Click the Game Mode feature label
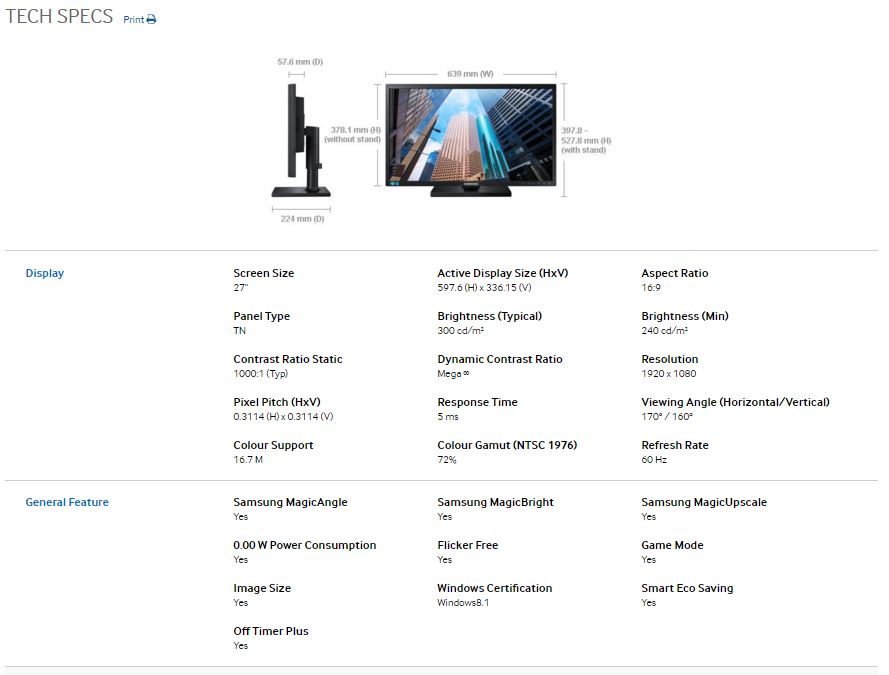The height and width of the screenshot is (675, 889). pyautogui.click(x=672, y=545)
